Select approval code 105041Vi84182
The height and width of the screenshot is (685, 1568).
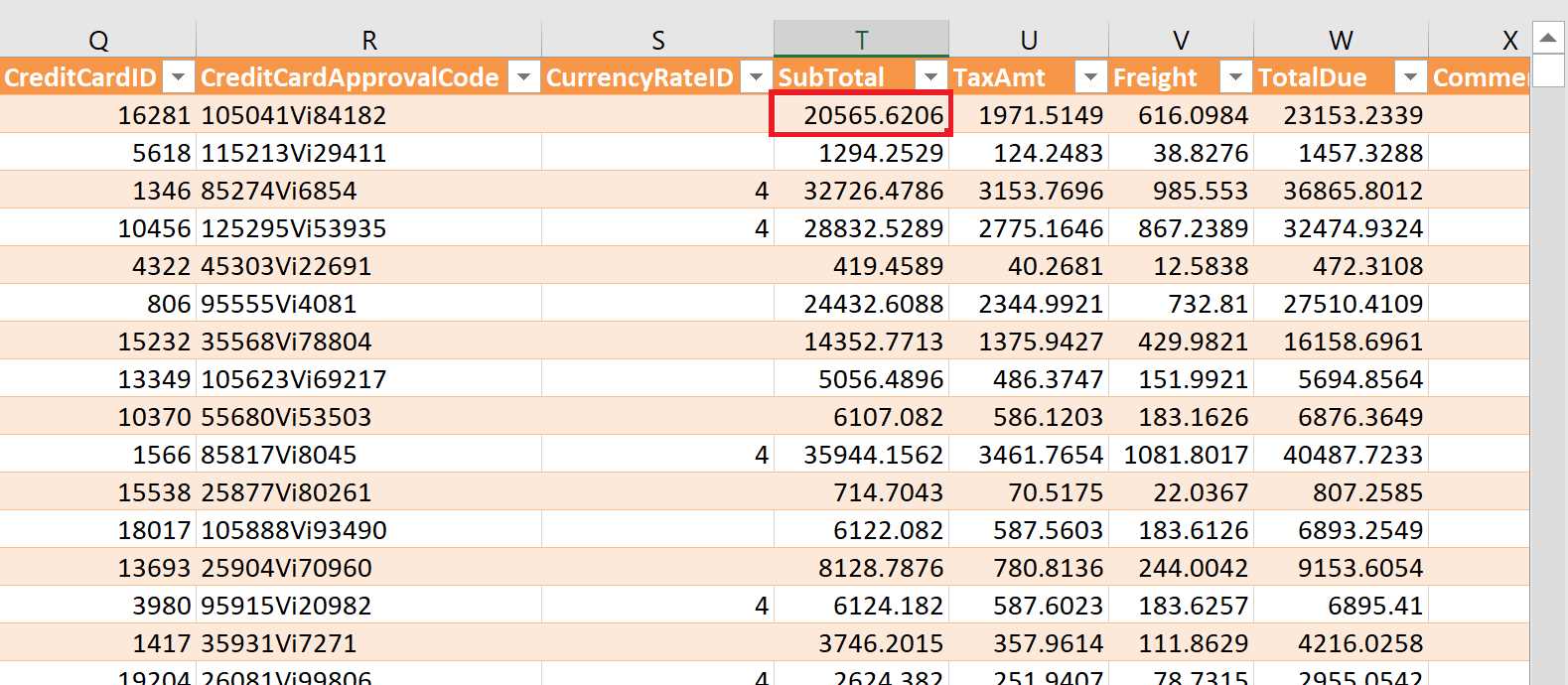point(369,114)
